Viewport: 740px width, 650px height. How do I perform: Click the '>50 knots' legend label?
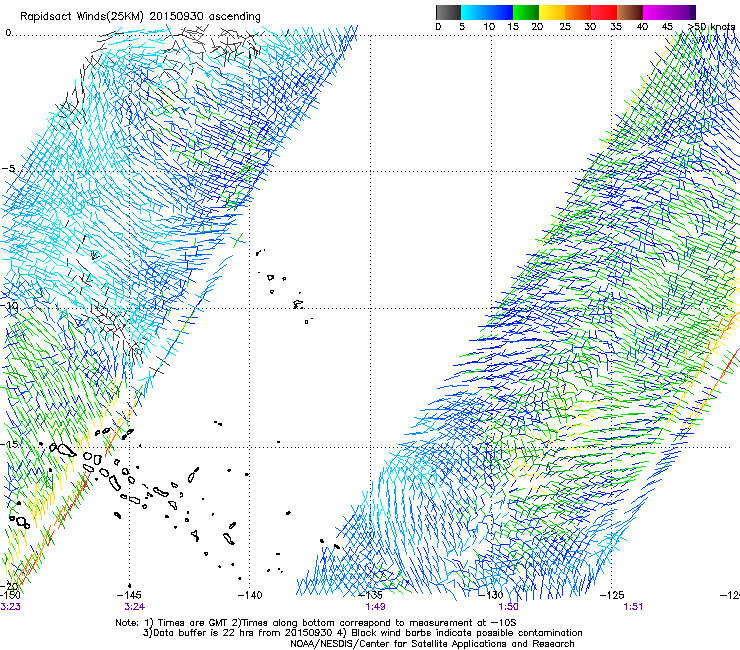tap(711, 26)
